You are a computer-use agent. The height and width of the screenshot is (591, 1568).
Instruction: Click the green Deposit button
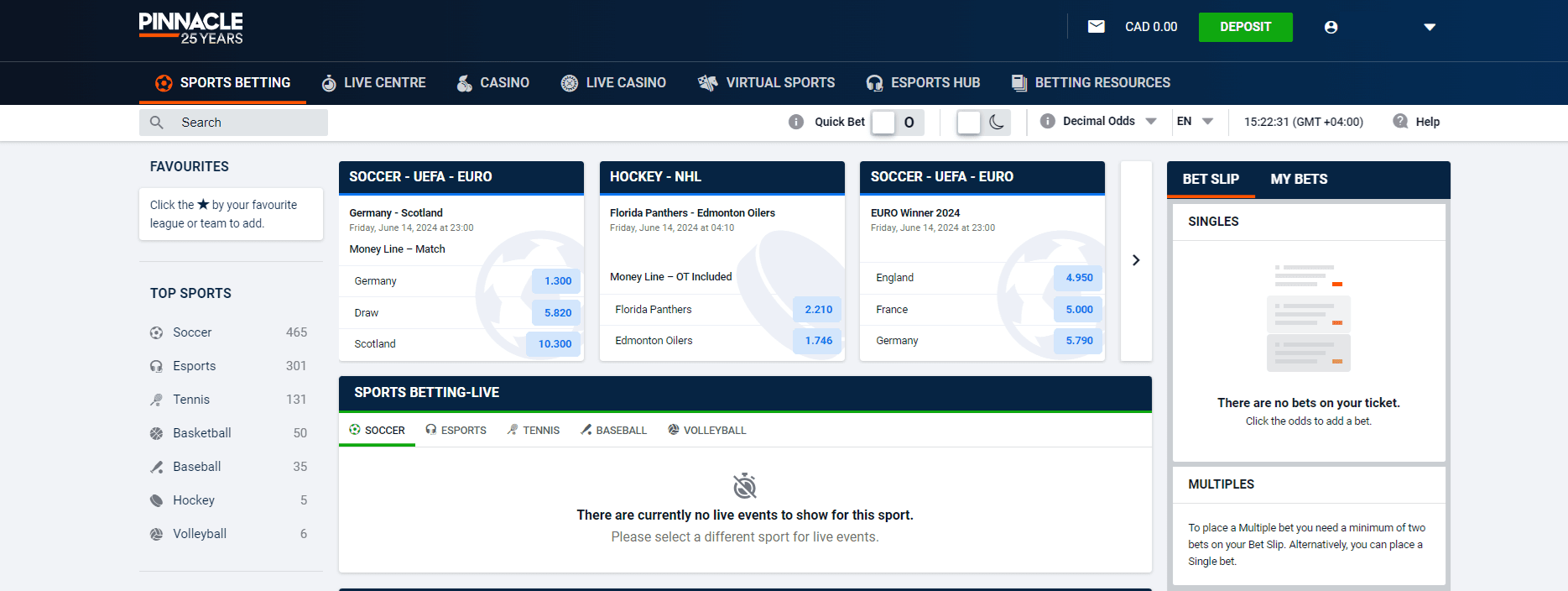1245,27
